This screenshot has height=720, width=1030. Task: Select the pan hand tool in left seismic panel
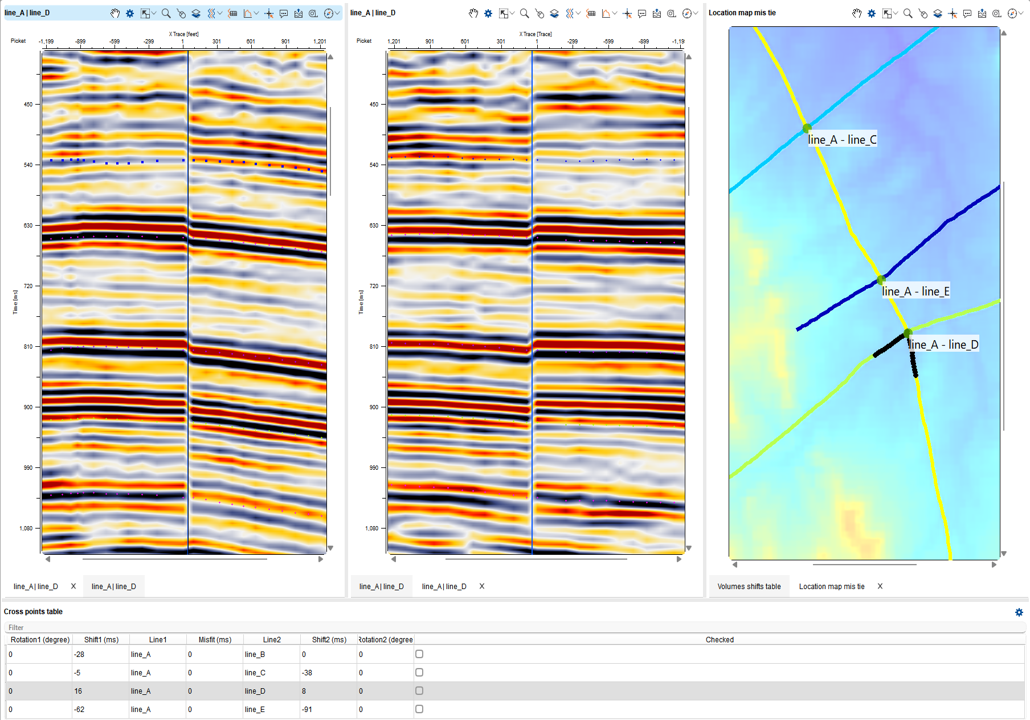pos(115,14)
